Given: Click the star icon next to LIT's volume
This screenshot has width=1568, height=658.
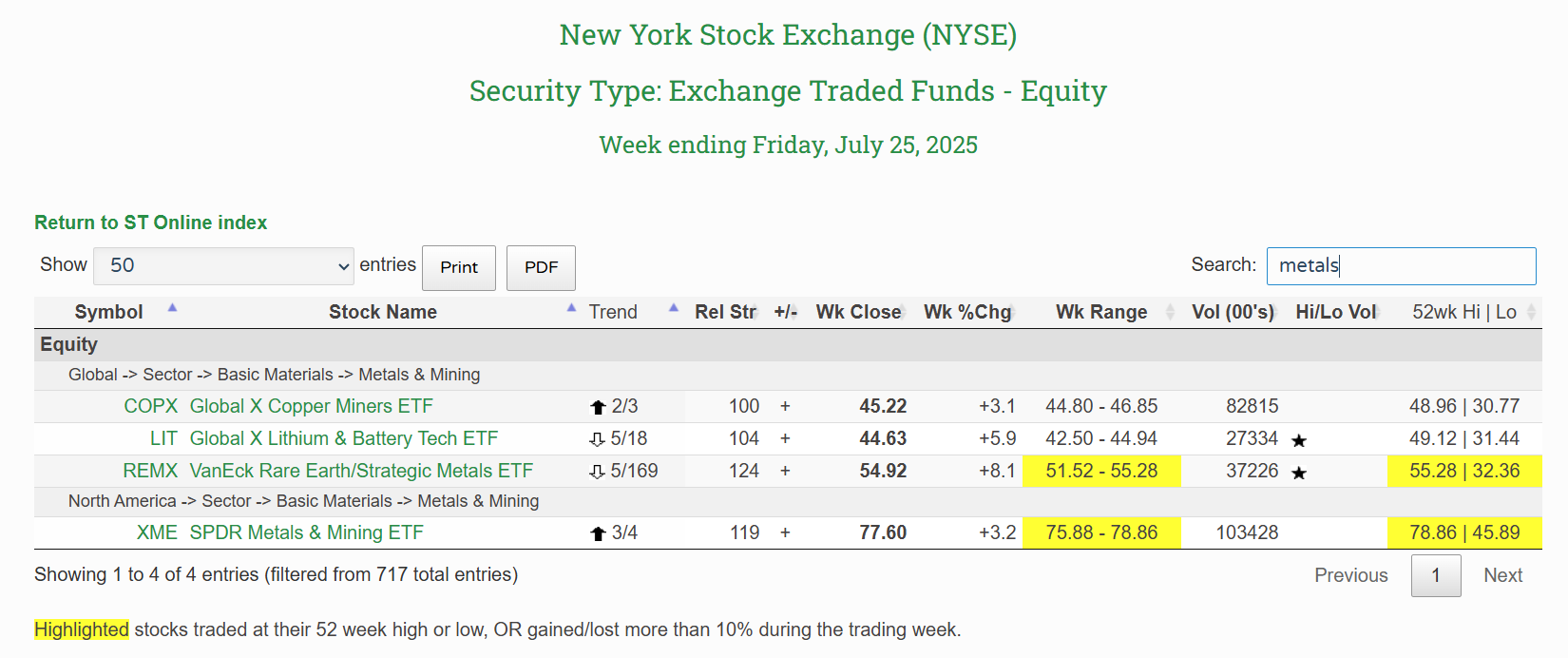Looking at the screenshot, I should pyautogui.click(x=1300, y=440).
